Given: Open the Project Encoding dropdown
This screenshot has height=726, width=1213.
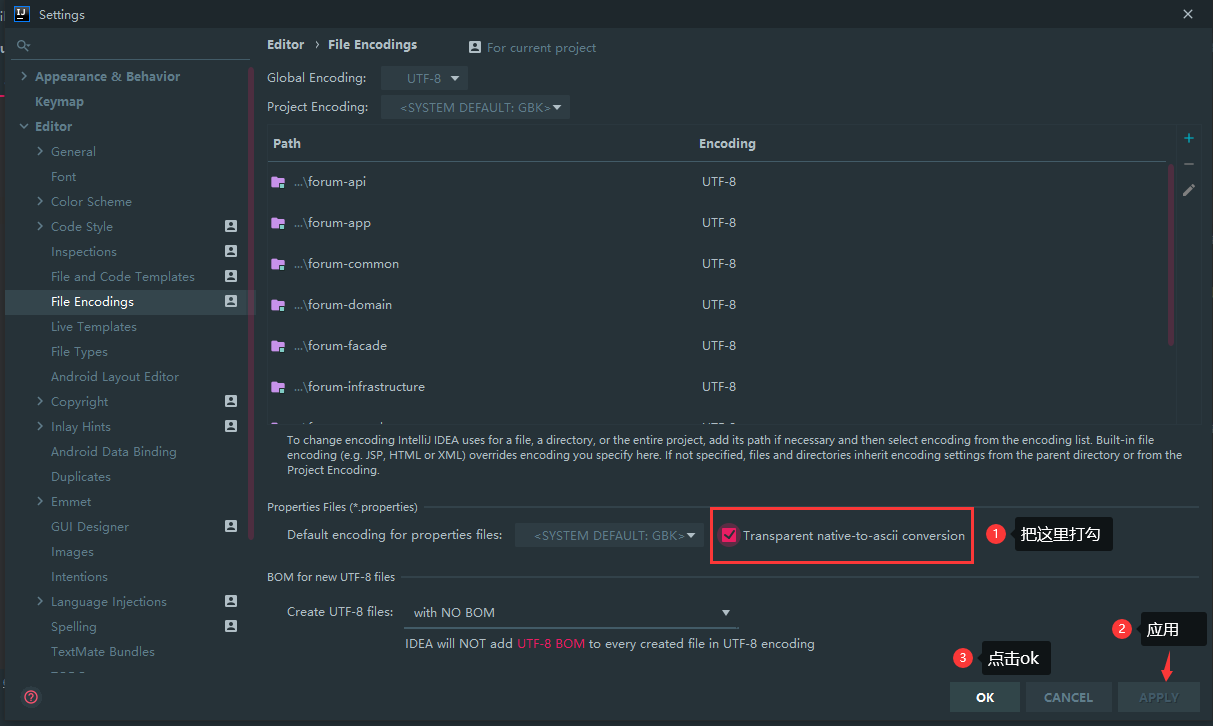Looking at the screenshot, I should click(x=475, y=107).
